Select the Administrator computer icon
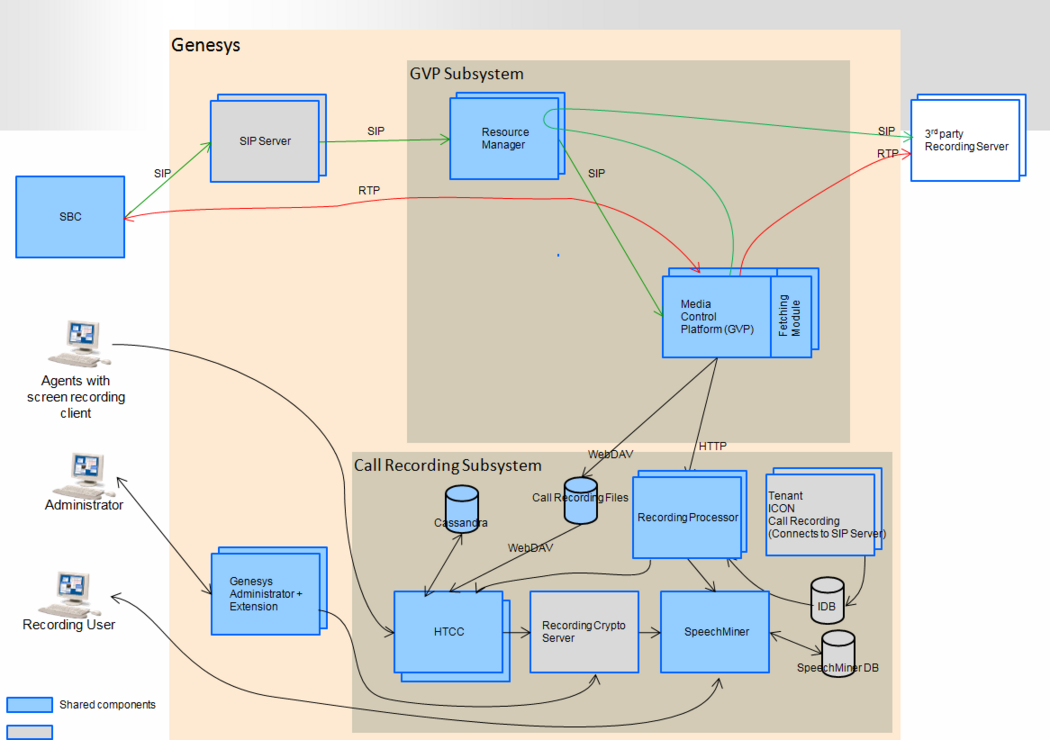Screen dimensions: 1050x740 pyautogui.click(x=83, y=474)
